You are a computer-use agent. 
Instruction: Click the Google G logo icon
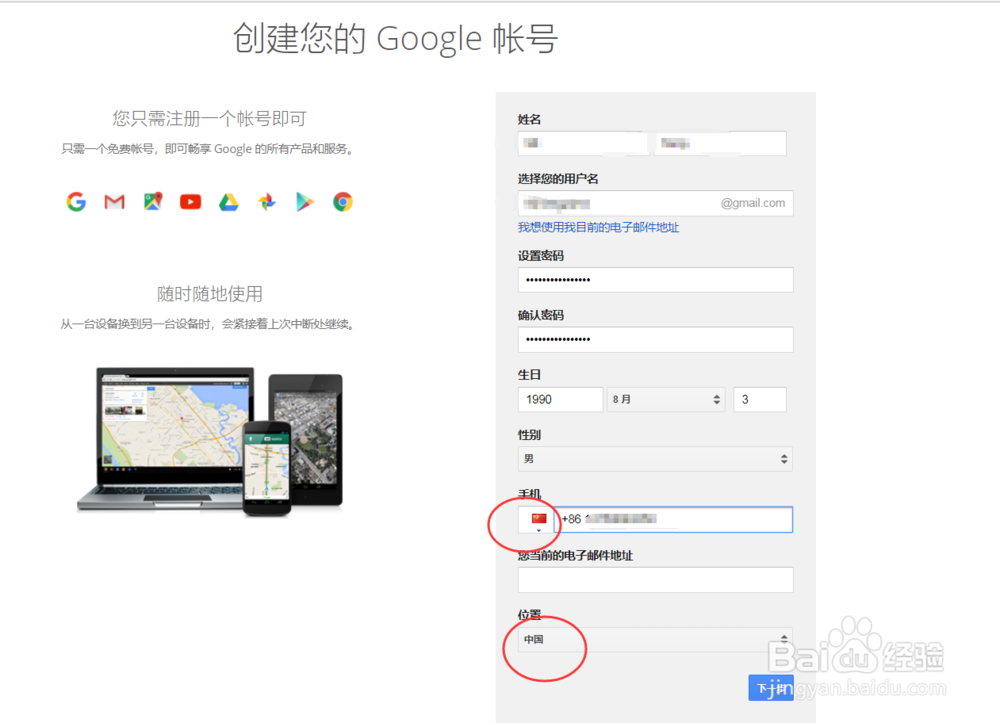point(76,202)
